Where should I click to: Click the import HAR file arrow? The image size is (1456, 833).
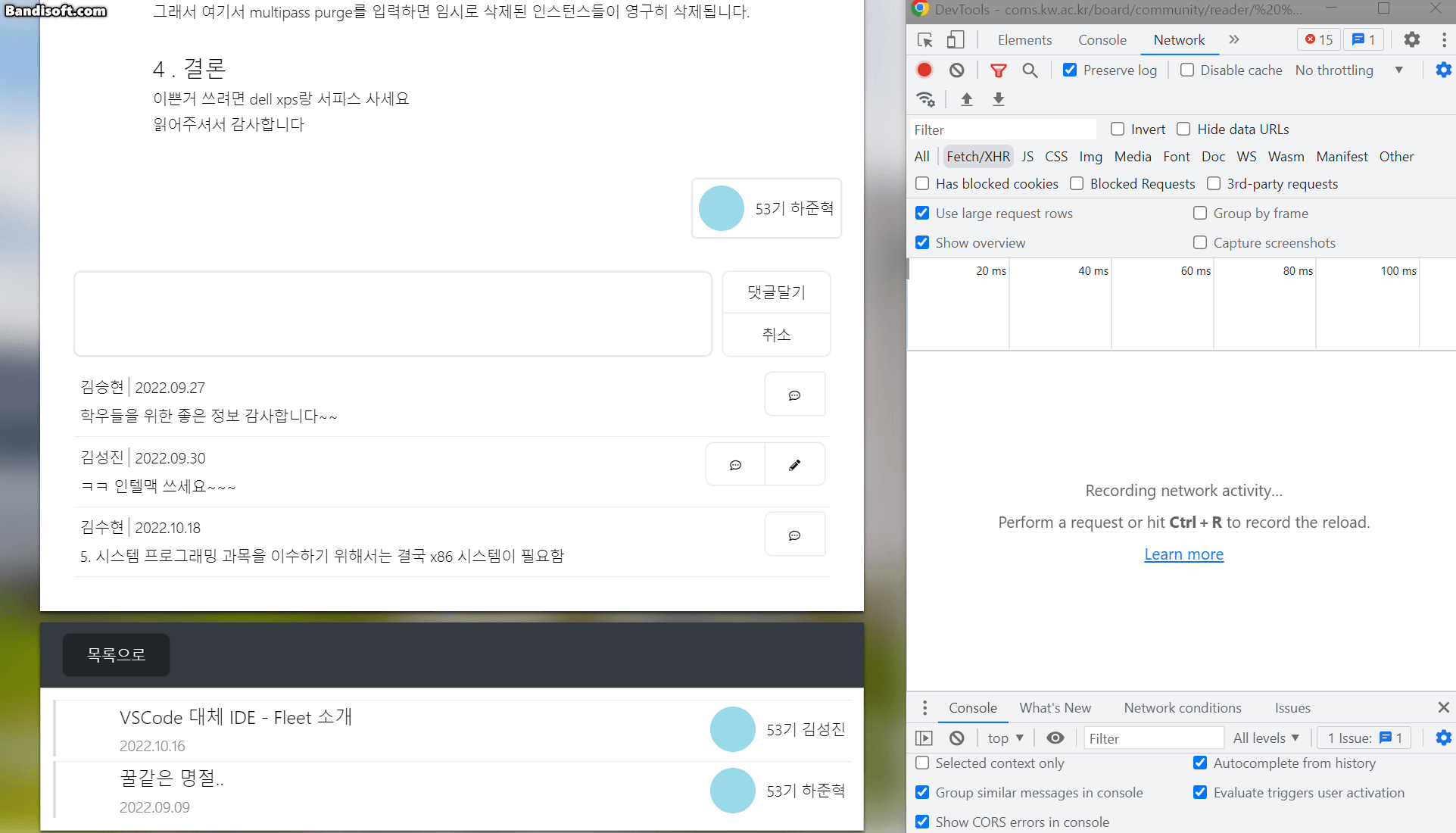967,99
